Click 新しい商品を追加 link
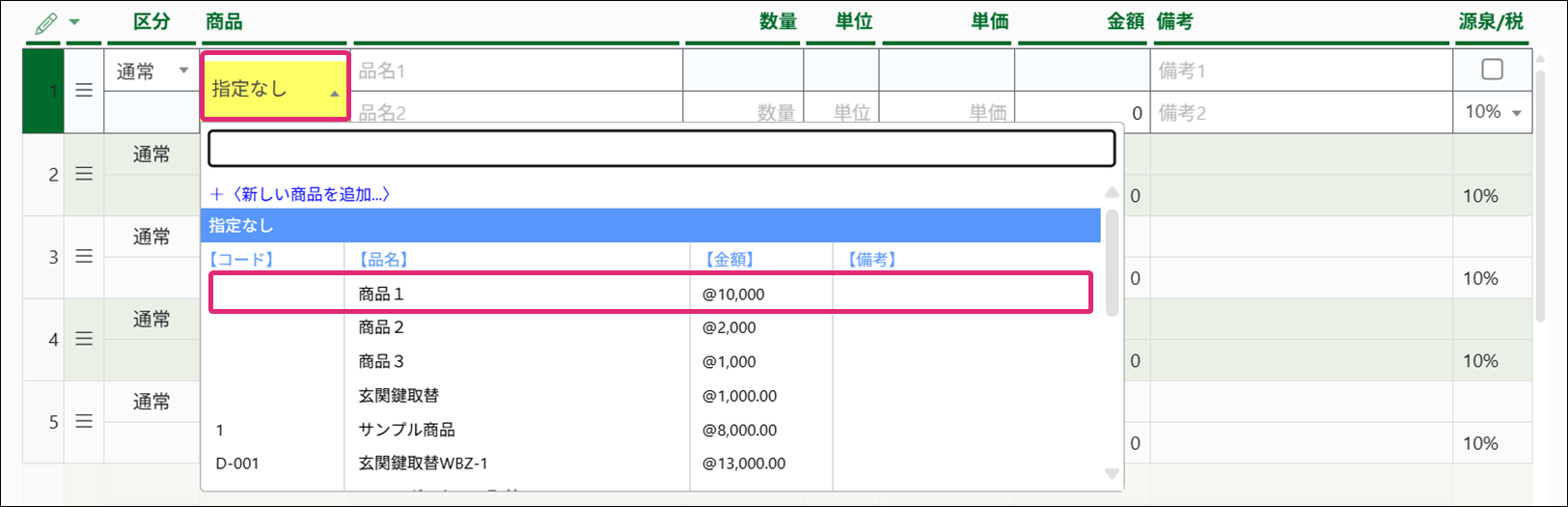This screenshot has height=507, width=1568. pos(300,194)
